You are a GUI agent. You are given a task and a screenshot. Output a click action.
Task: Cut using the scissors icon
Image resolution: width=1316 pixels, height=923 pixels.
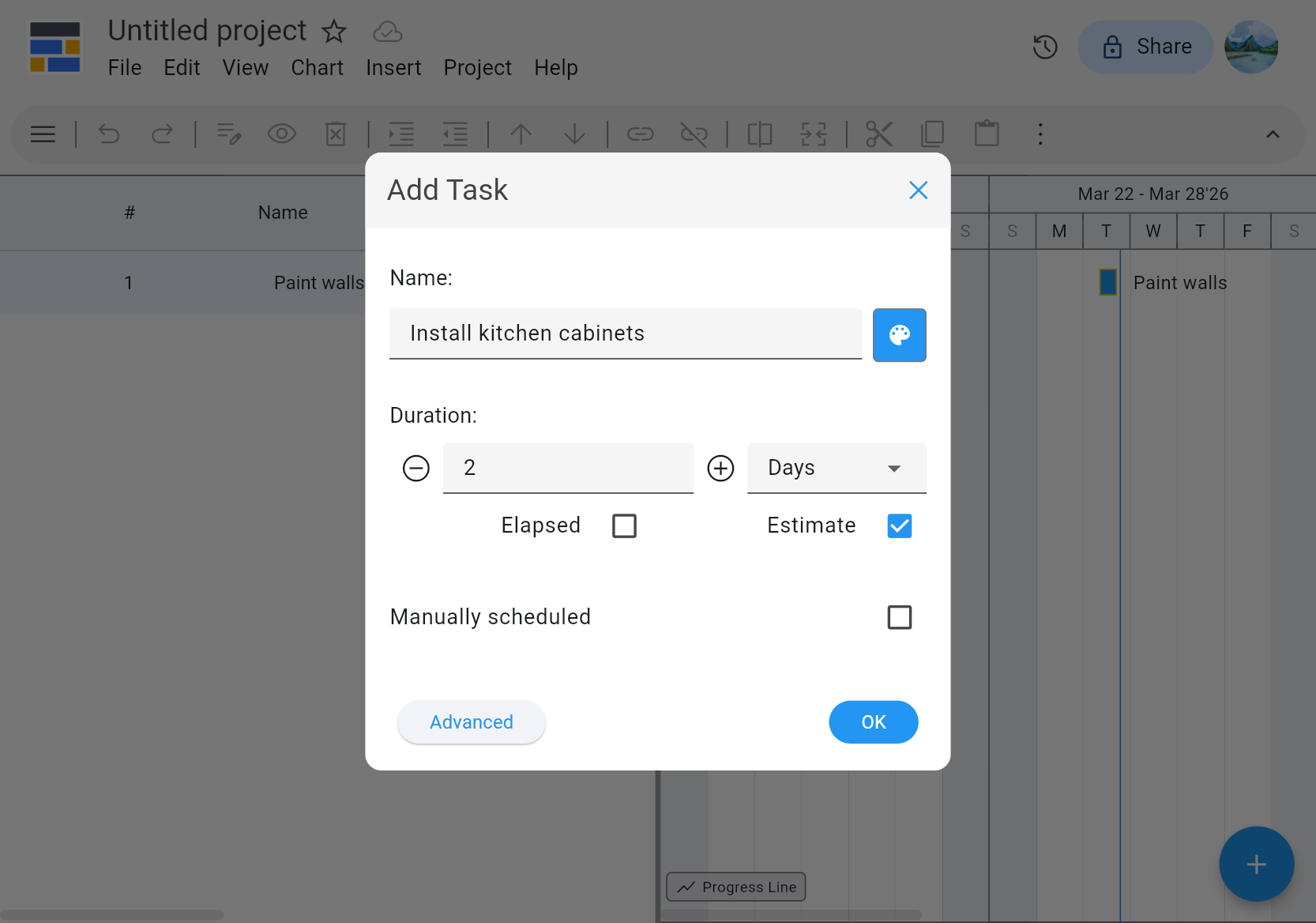(879, 134)
